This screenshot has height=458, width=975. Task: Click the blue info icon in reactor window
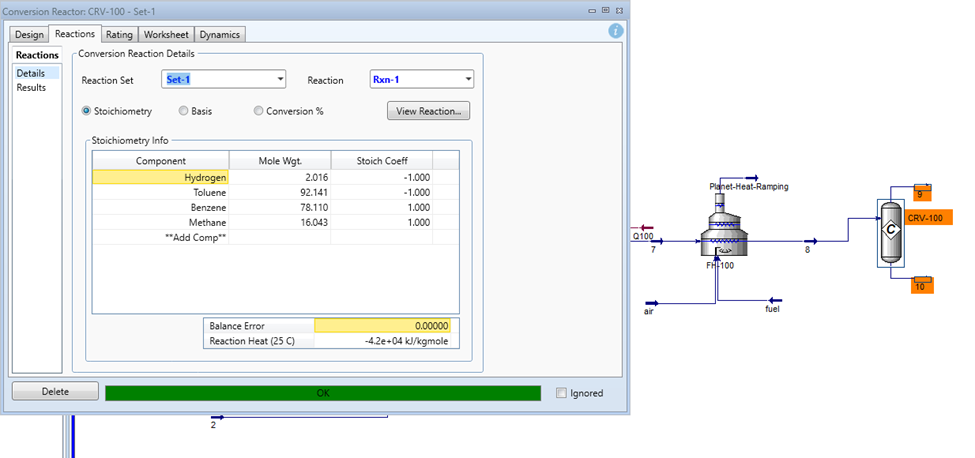tap(616, 31)
